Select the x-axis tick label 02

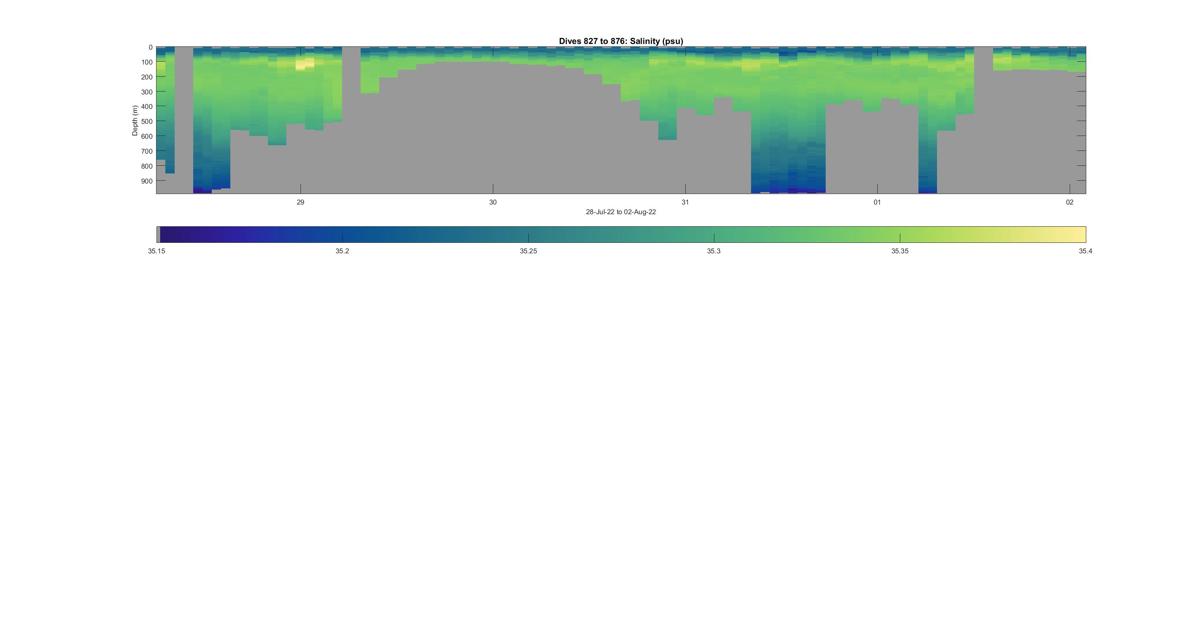point(1070,202)
